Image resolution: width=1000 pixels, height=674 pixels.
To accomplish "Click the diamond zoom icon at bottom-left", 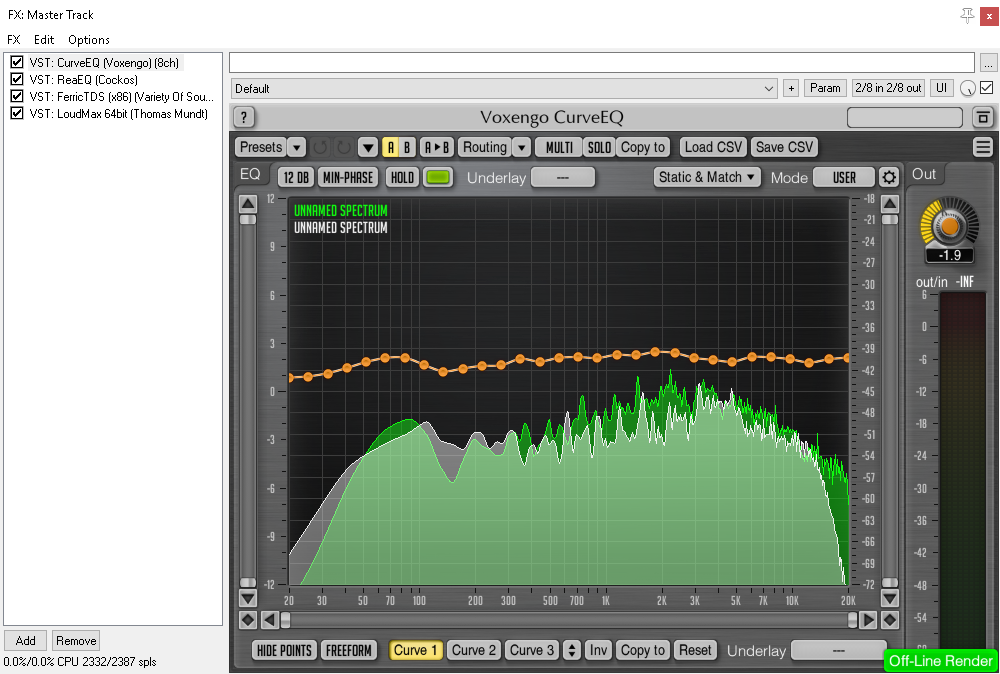I will [x=248, y=620].
